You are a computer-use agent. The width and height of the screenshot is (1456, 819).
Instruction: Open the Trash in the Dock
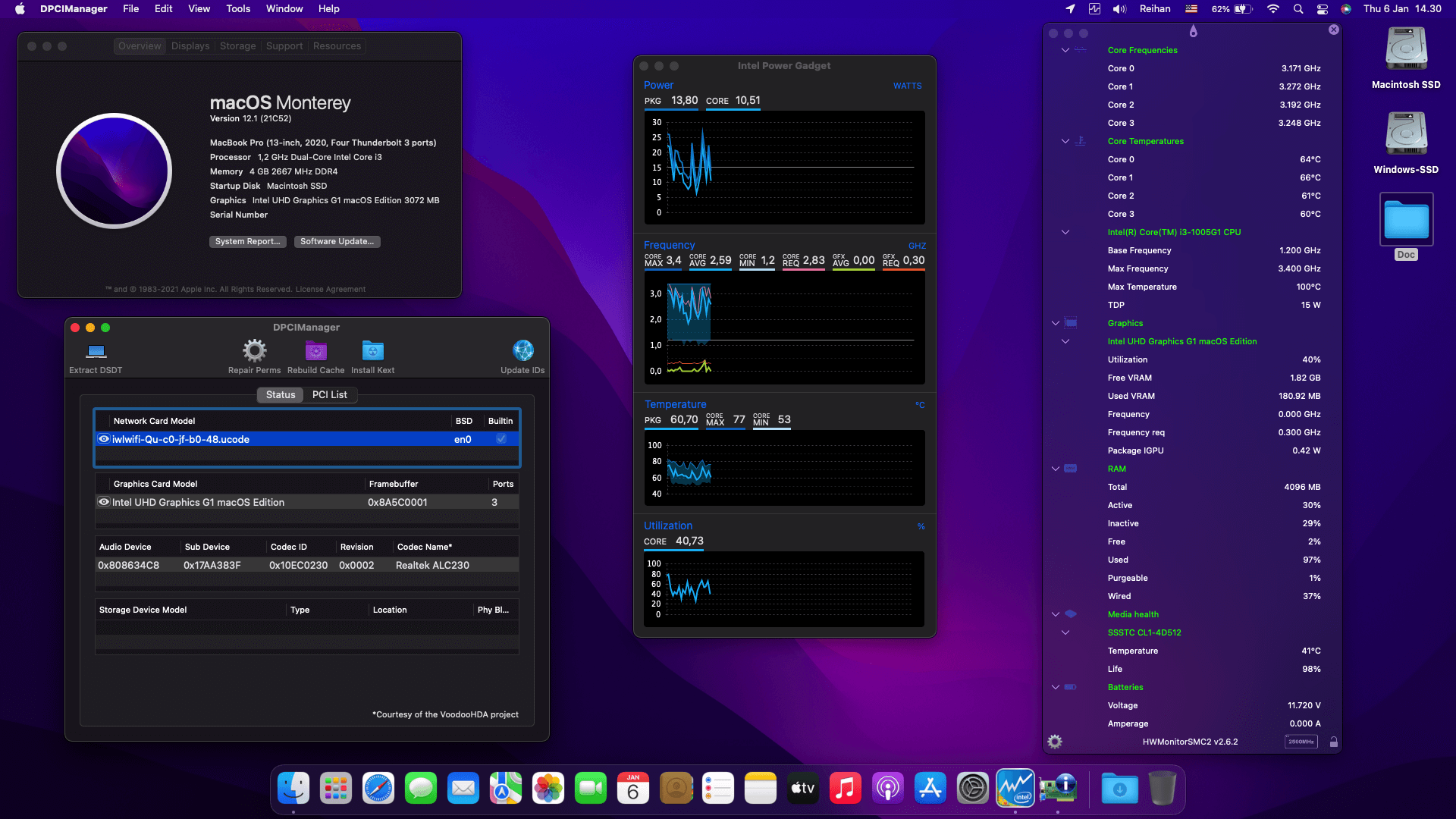[x=1163, y=789]
